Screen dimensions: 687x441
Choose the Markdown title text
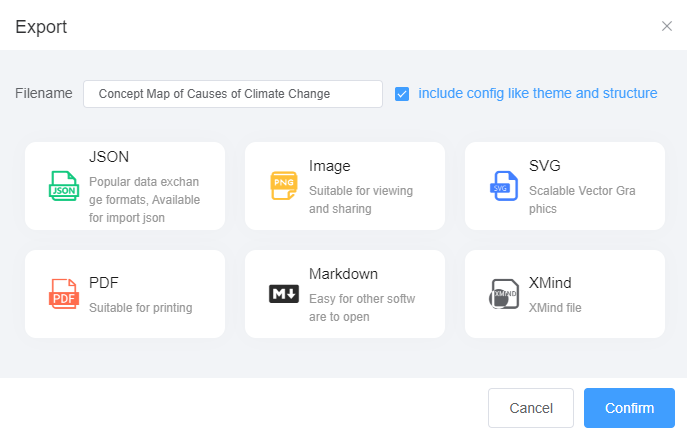(x=343, y=274)
